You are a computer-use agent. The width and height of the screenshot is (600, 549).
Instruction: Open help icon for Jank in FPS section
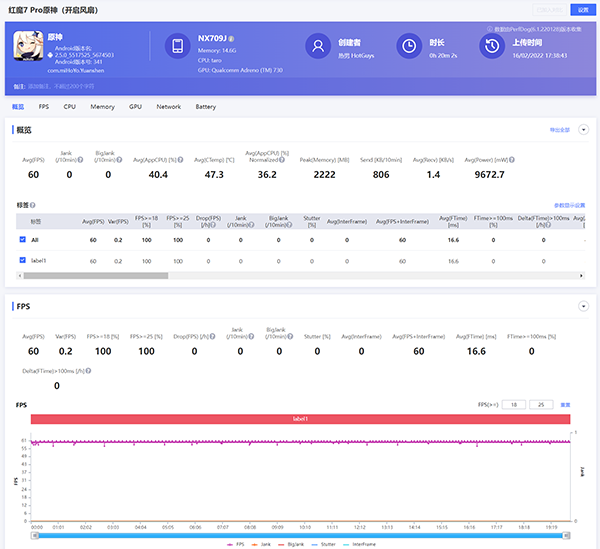click(251, 337)
